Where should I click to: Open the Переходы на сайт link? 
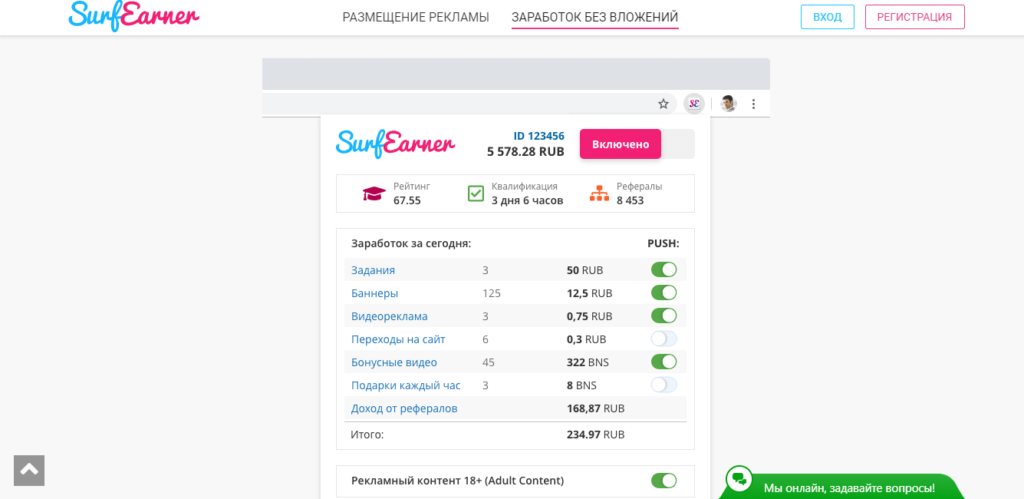[x=398, y=340]
